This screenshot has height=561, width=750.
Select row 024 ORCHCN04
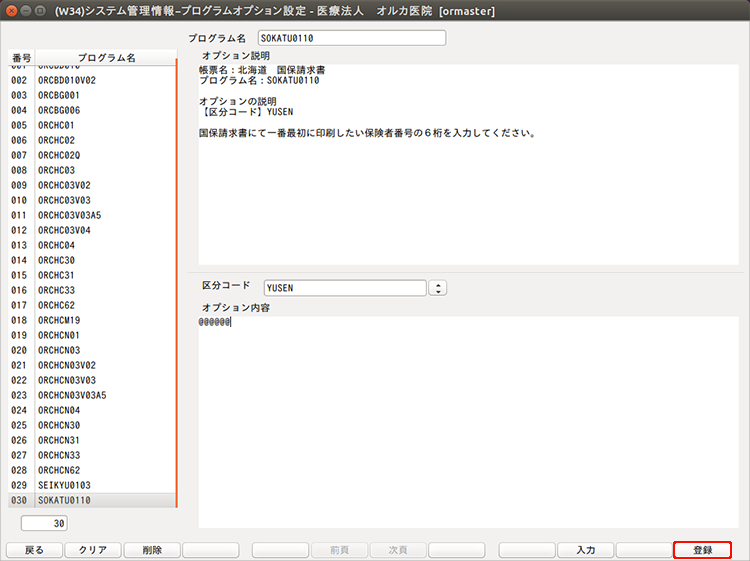[92, 410]
